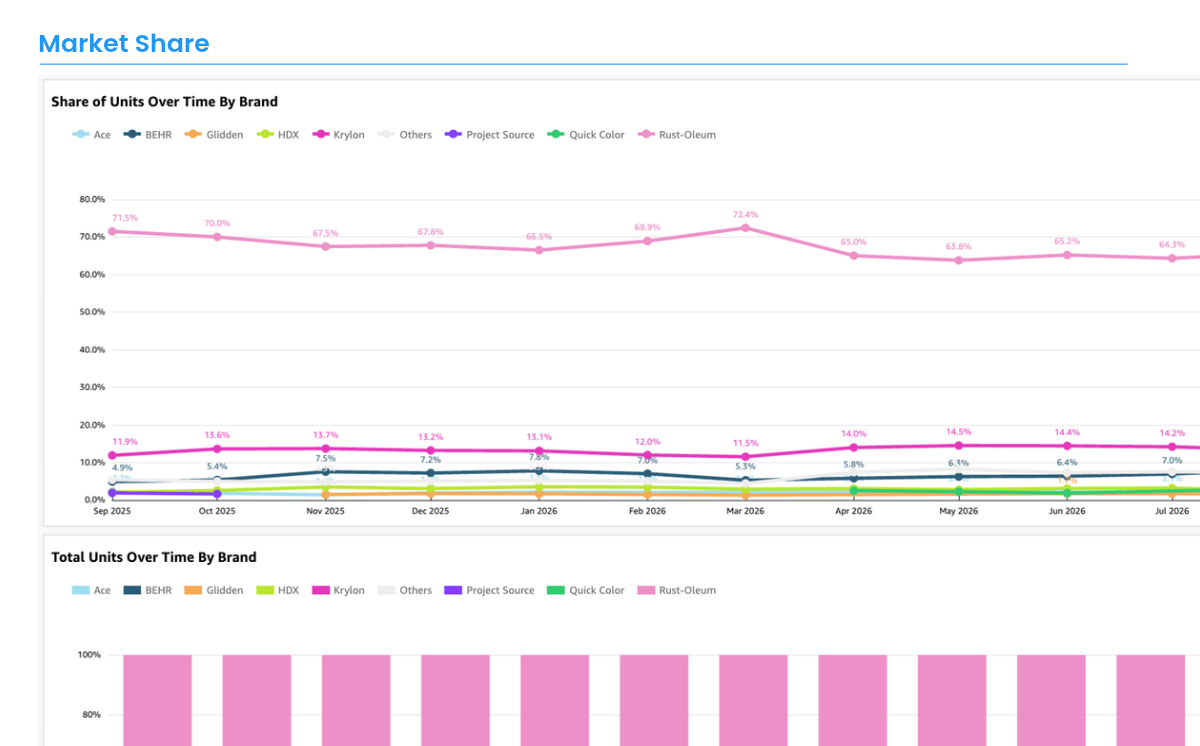The image size is (1200, 746).
Task: Click the 14.5% Krylon value label
Action: [x=959, y=432]
